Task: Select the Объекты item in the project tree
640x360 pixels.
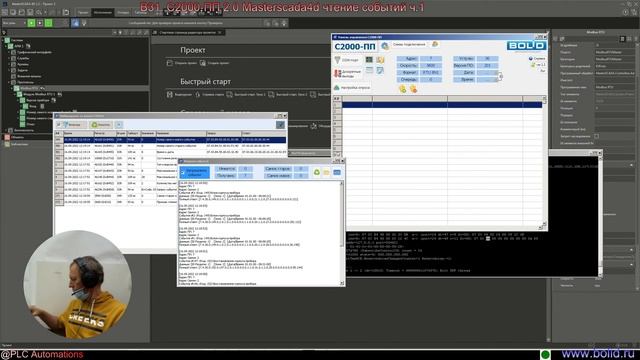Action: (14, 138)
